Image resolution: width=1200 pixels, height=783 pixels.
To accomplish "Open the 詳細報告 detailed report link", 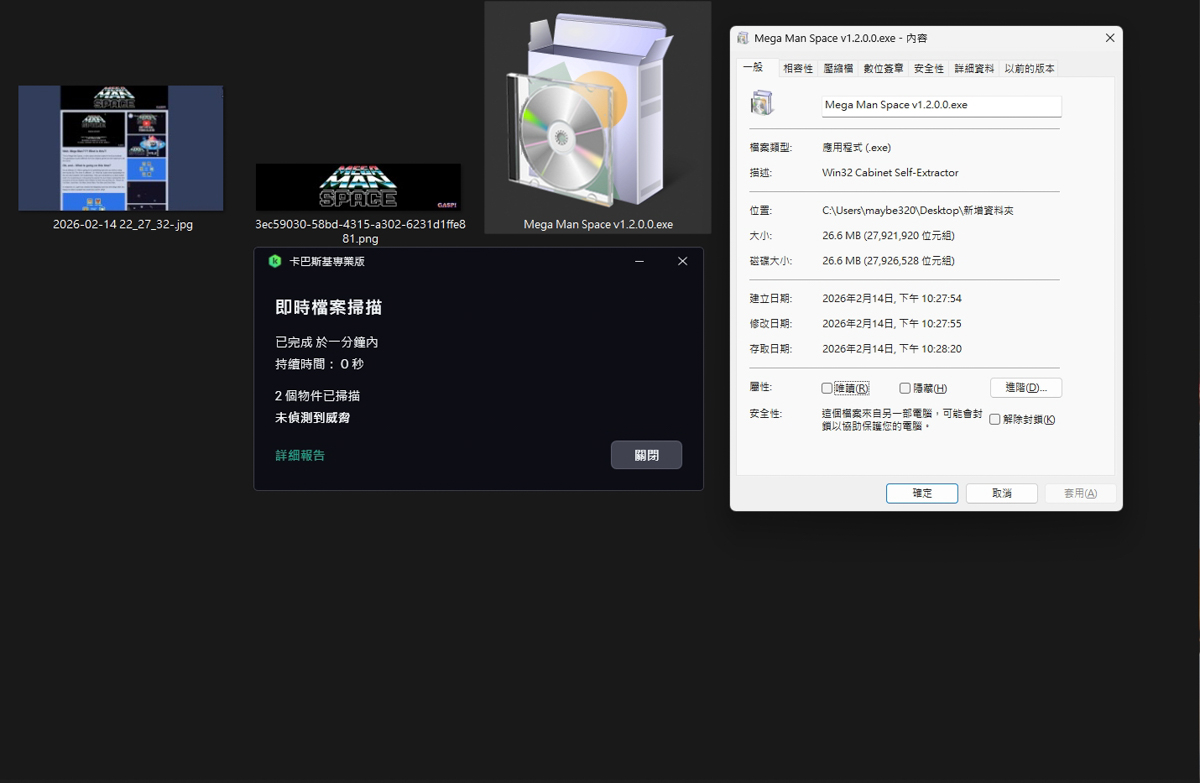I will [x=300, y=456].
